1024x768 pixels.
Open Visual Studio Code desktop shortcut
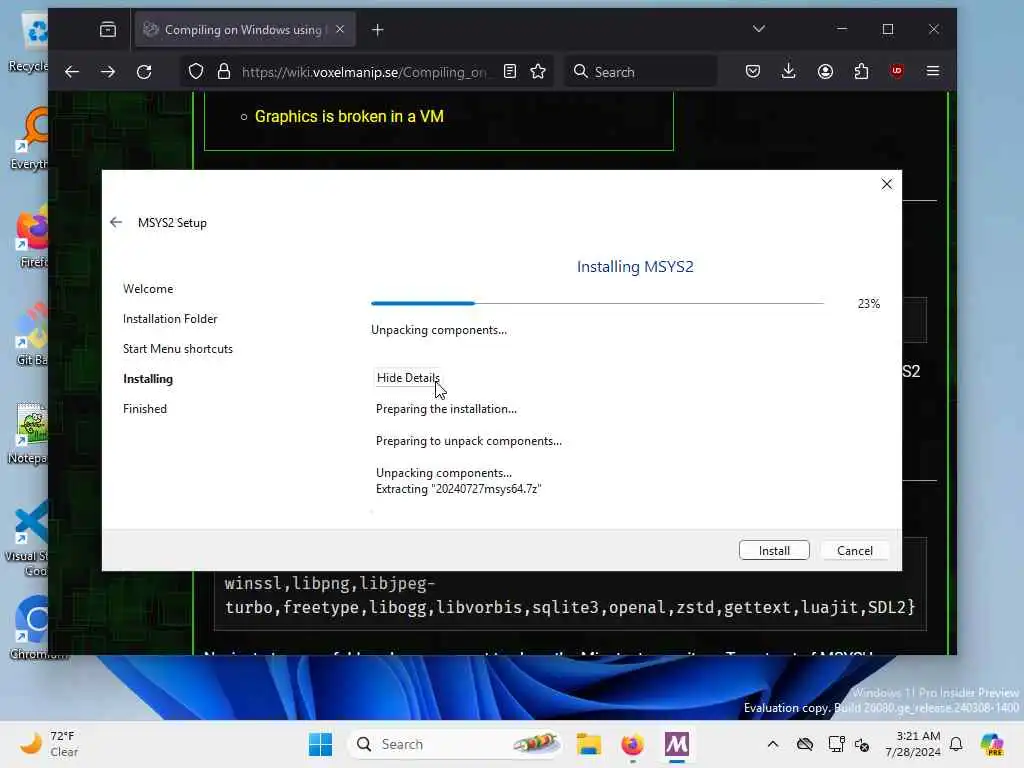pos(29,539)
